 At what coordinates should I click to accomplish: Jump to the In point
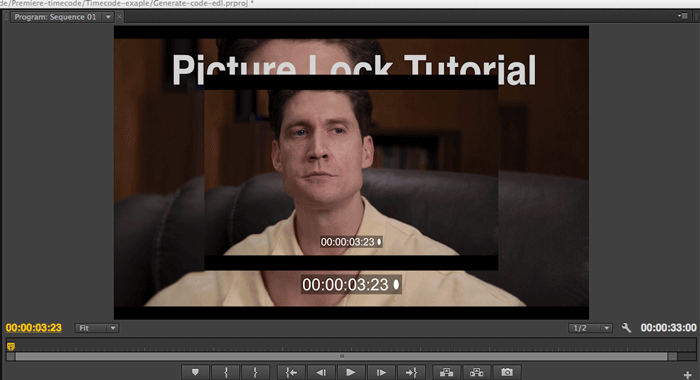pyautogui.click(x=291, y=372)
